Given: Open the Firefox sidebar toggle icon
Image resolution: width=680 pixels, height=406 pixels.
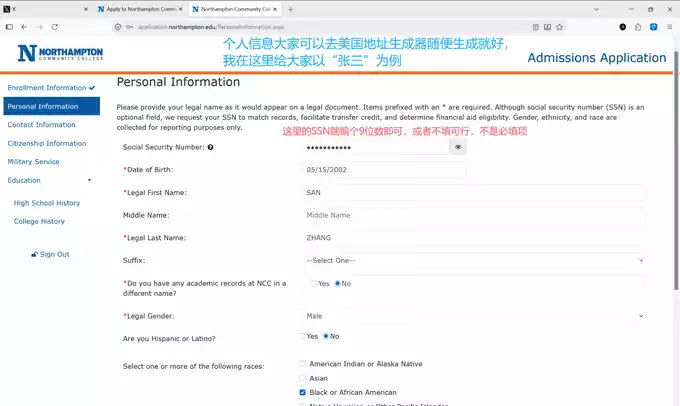Looking at the screenshot, I should click(9, 27).
